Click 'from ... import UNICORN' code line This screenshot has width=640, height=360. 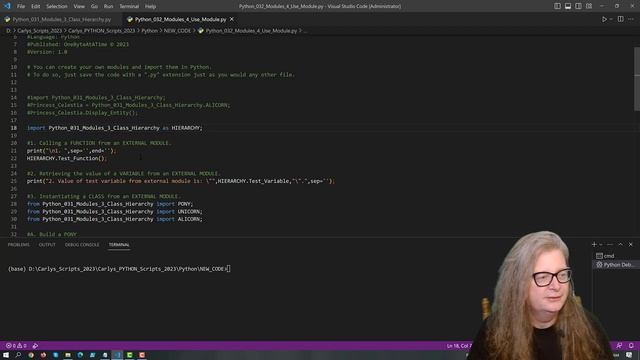pos(115,211)
